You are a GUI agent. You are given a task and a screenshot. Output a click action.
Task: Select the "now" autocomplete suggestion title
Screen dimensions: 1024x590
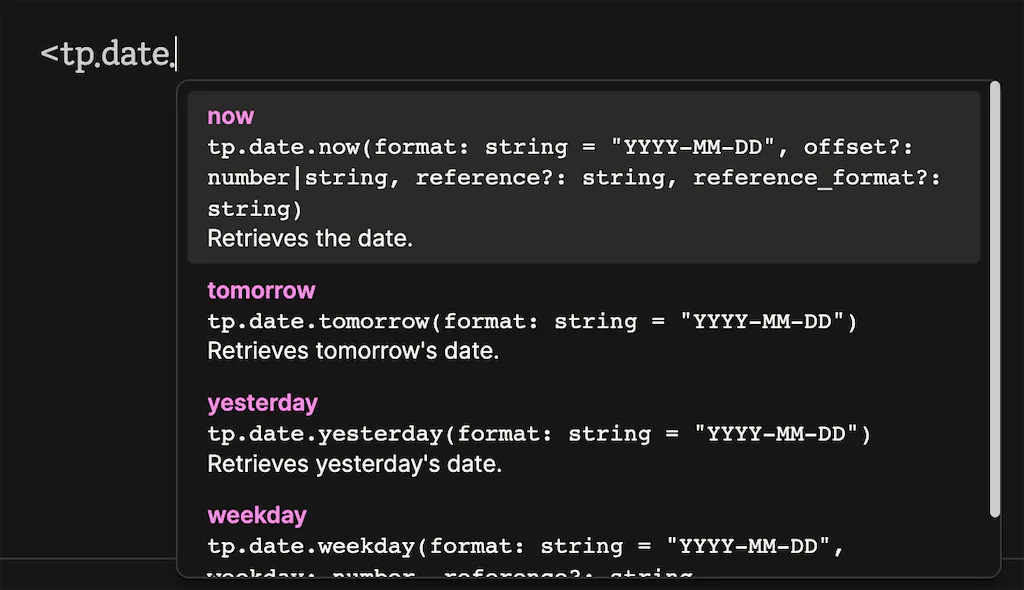[x=231, y=117]
